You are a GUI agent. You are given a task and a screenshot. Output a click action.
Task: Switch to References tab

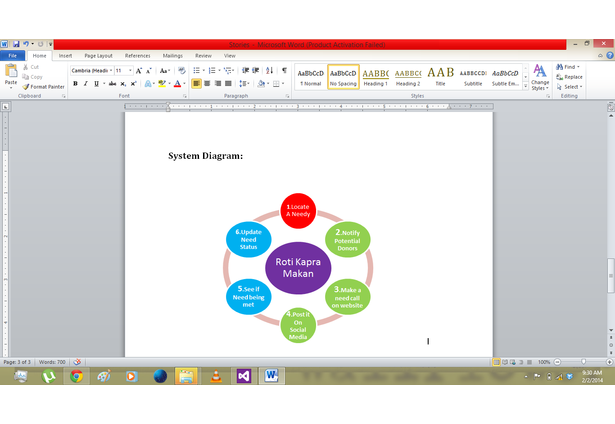138,56
